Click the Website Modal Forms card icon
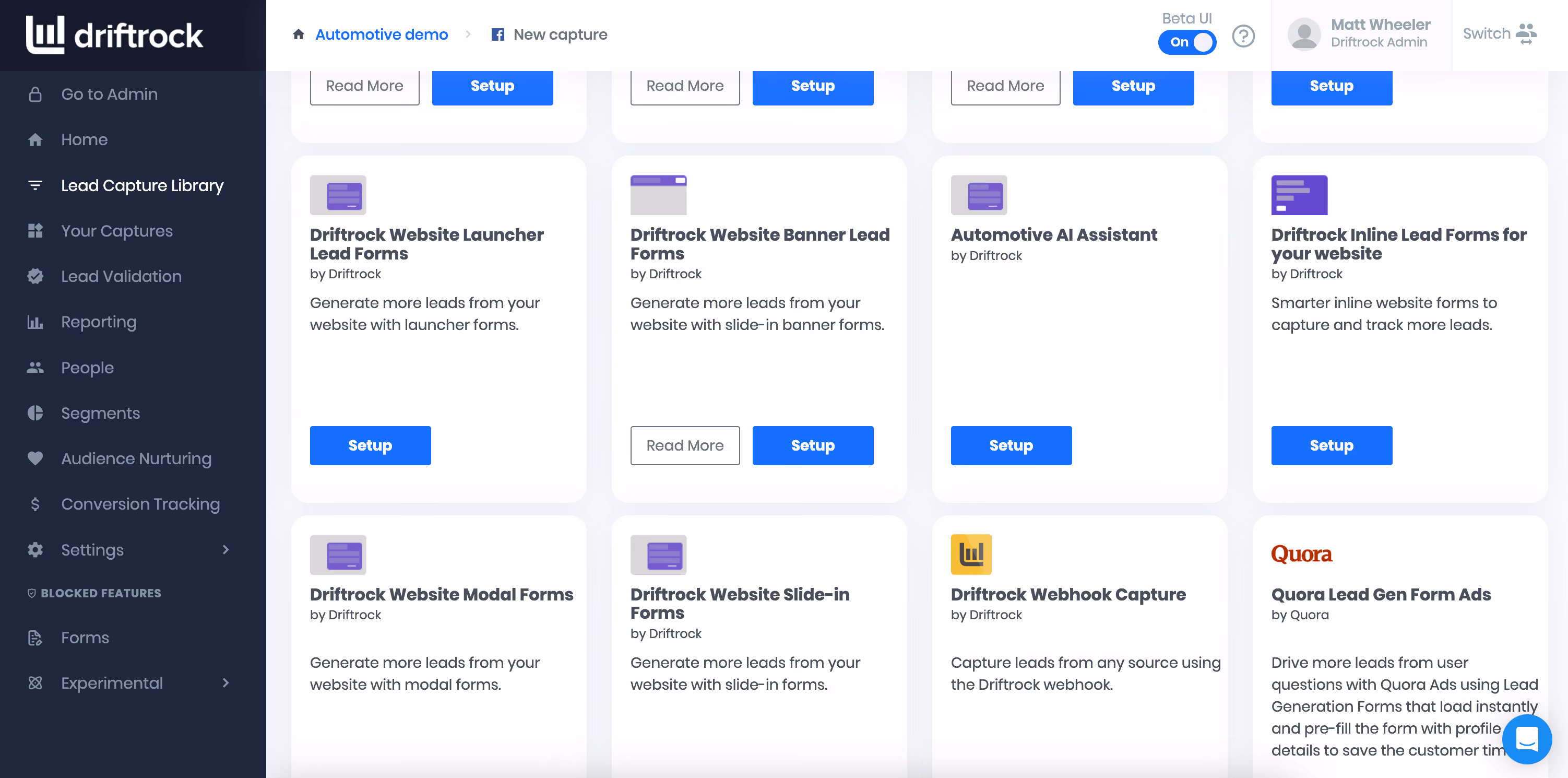Screen dimensions: 1568x778 (338, 555)
